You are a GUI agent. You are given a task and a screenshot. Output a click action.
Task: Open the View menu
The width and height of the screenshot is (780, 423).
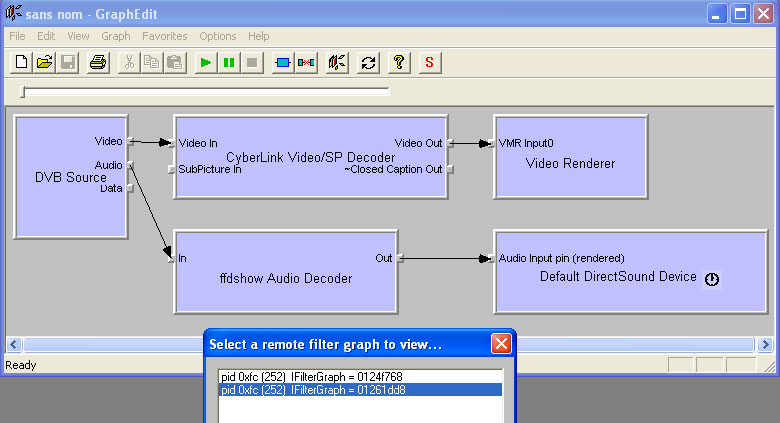click(78, 36)
